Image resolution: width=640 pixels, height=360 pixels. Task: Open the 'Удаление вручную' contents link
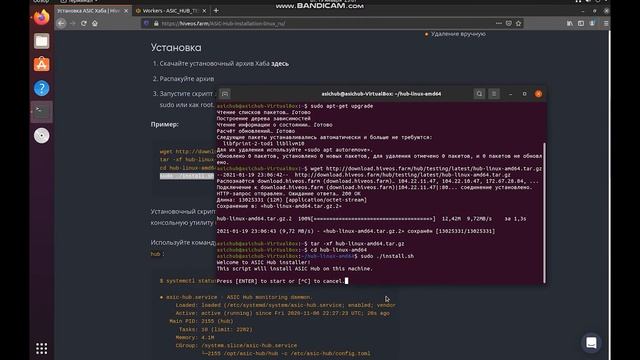click(458, 34)
